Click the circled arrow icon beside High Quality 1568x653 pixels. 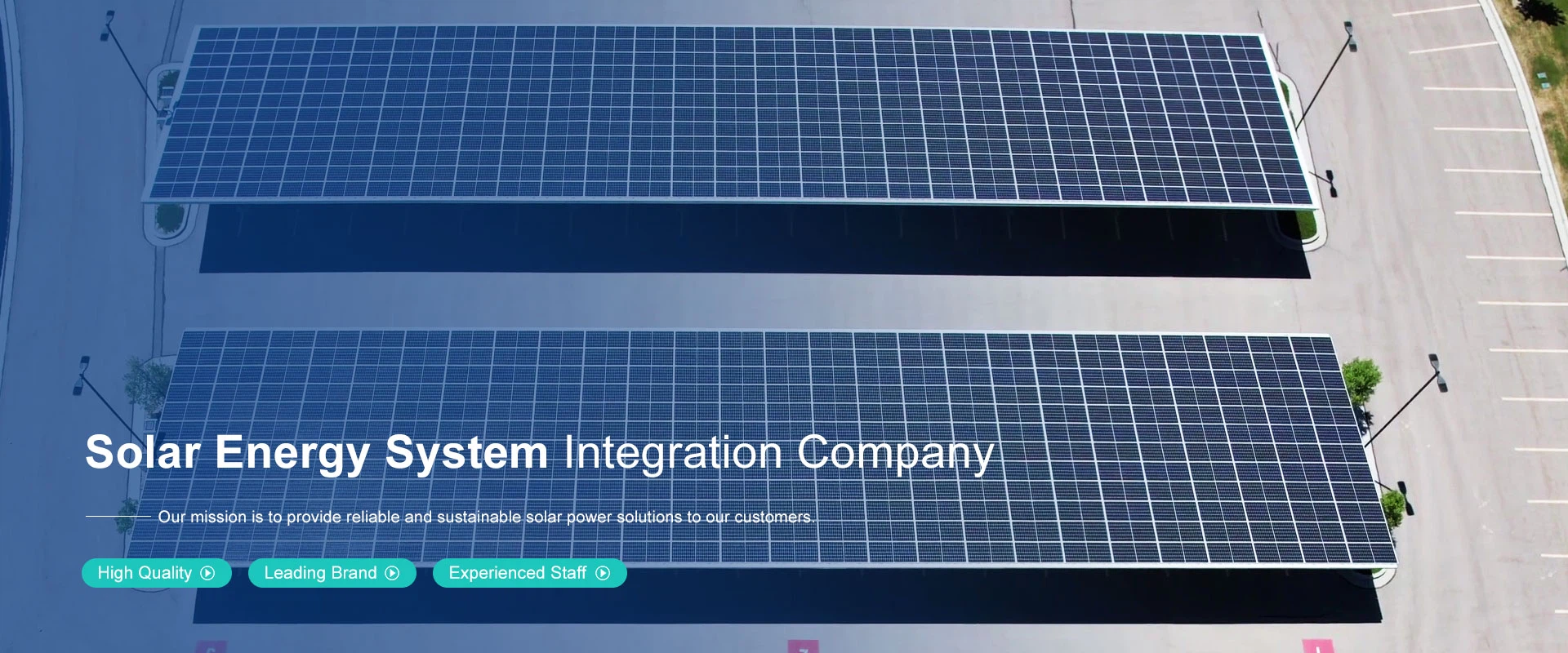(x=207, y=573)
